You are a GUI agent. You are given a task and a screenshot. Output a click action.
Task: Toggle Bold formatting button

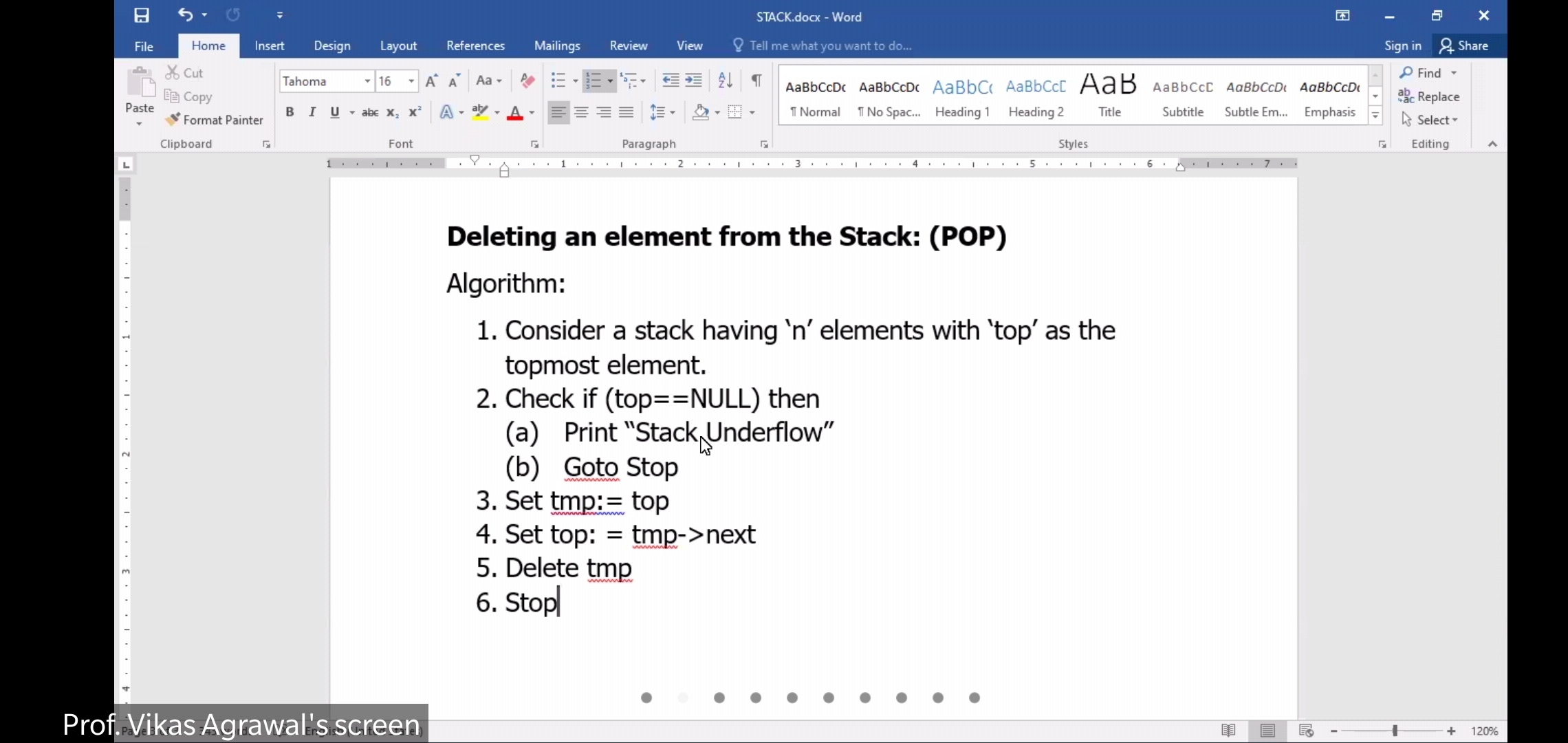tap(290, 112)
